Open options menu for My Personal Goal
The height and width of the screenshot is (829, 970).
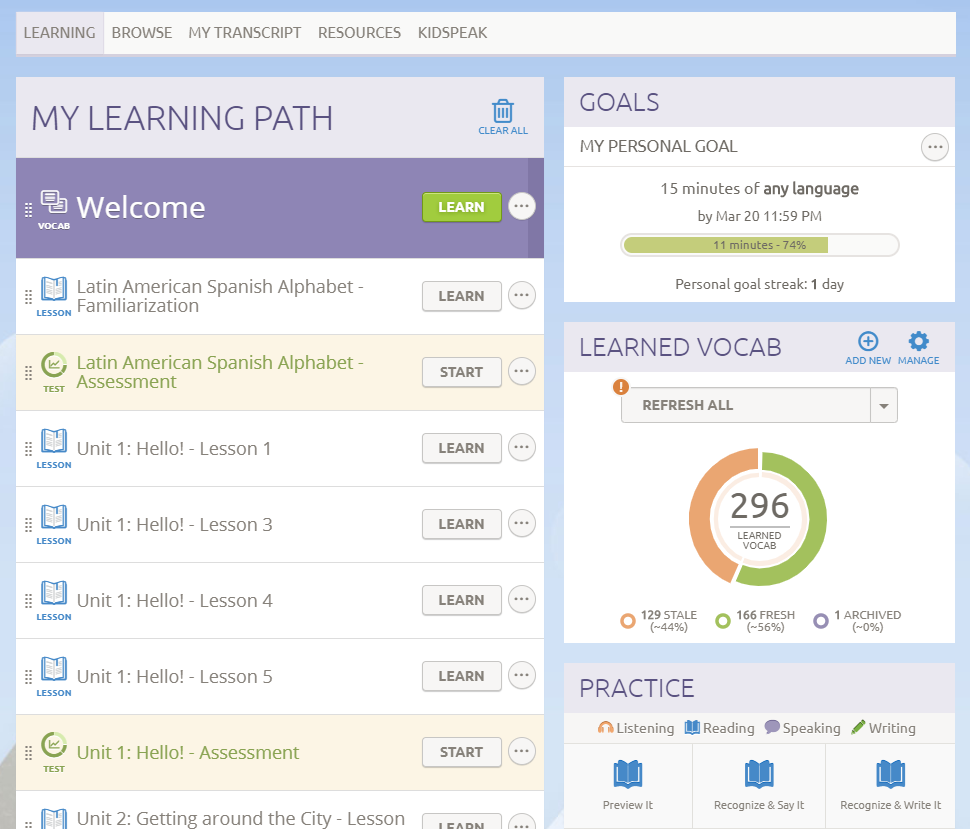pyautogui.click(x=934, y=147)
